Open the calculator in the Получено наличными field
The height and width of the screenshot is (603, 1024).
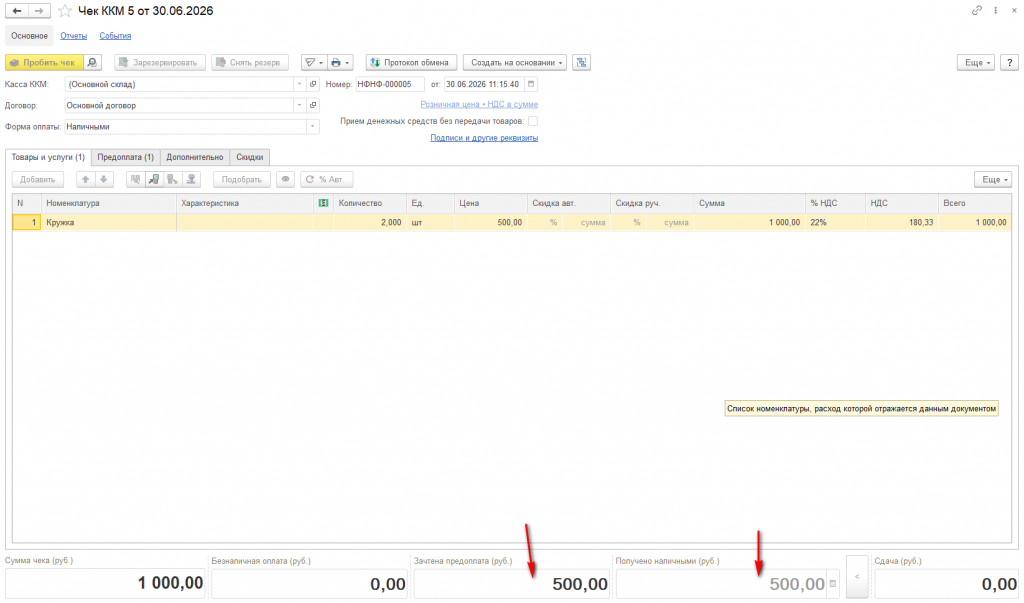[x=833, y=584]
